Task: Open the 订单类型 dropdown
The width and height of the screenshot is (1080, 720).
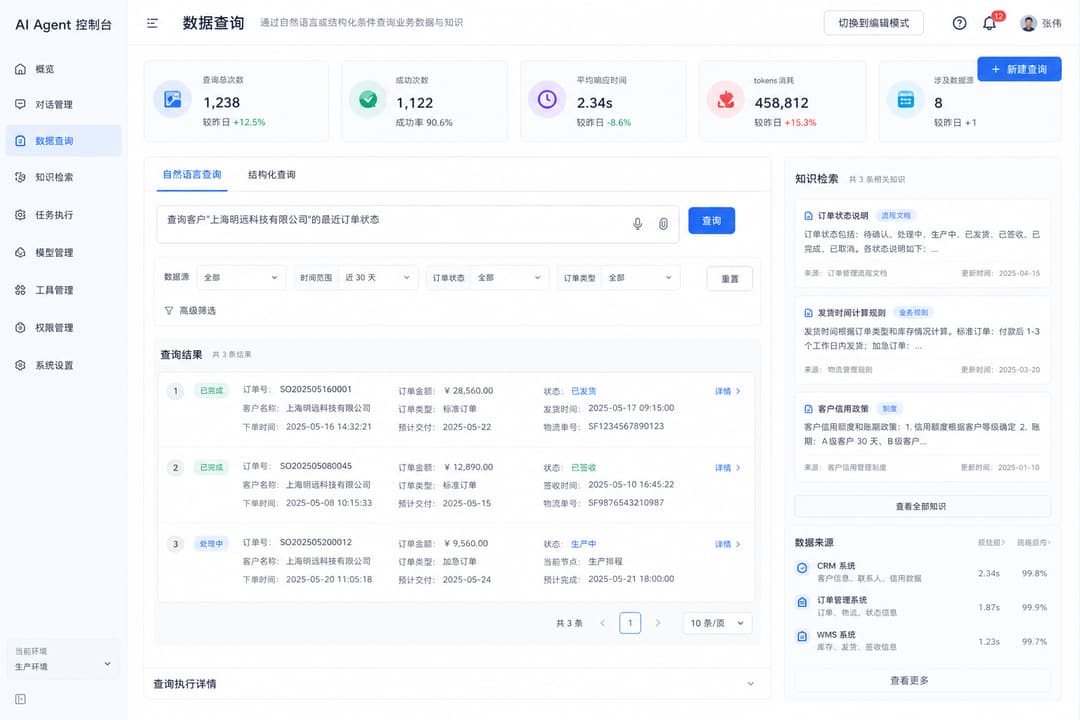Action: (x=641, y=278)
